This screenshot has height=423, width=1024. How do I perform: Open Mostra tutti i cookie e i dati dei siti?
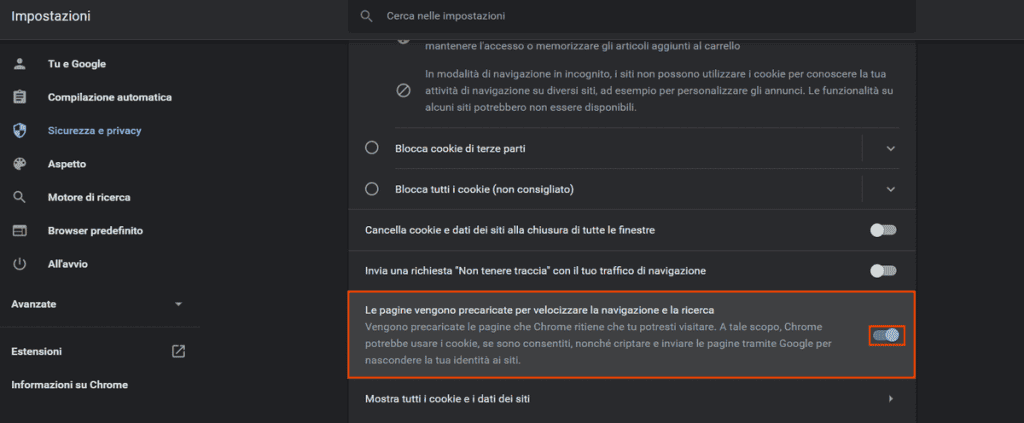coord(632,398)
